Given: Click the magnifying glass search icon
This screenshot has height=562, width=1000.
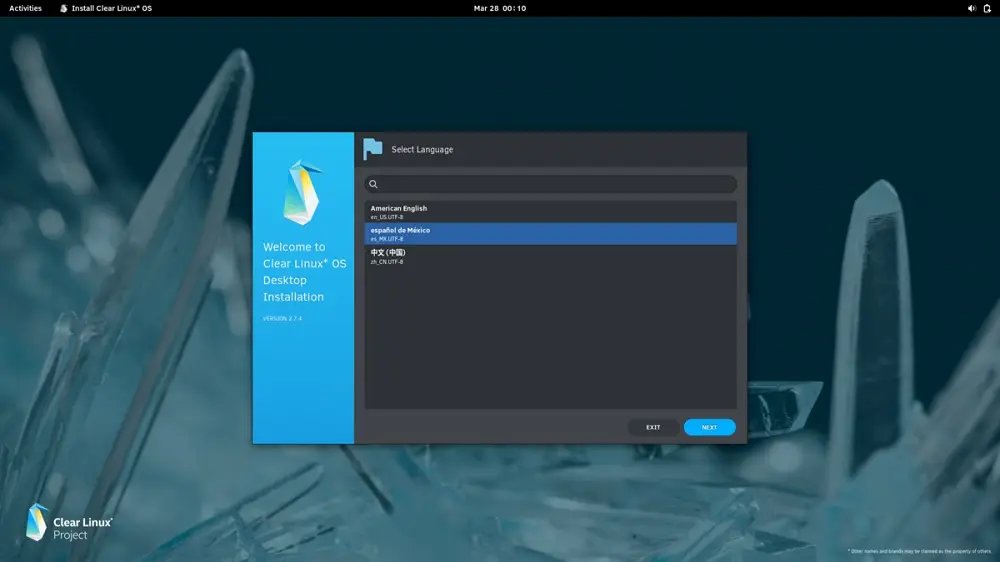Looking at the screenshot, I should click(x=373, y=184).
